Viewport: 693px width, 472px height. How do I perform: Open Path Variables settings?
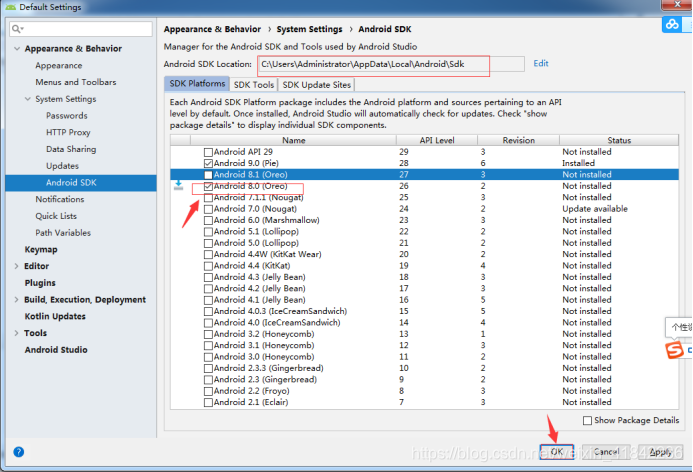[x=63, y=233]
